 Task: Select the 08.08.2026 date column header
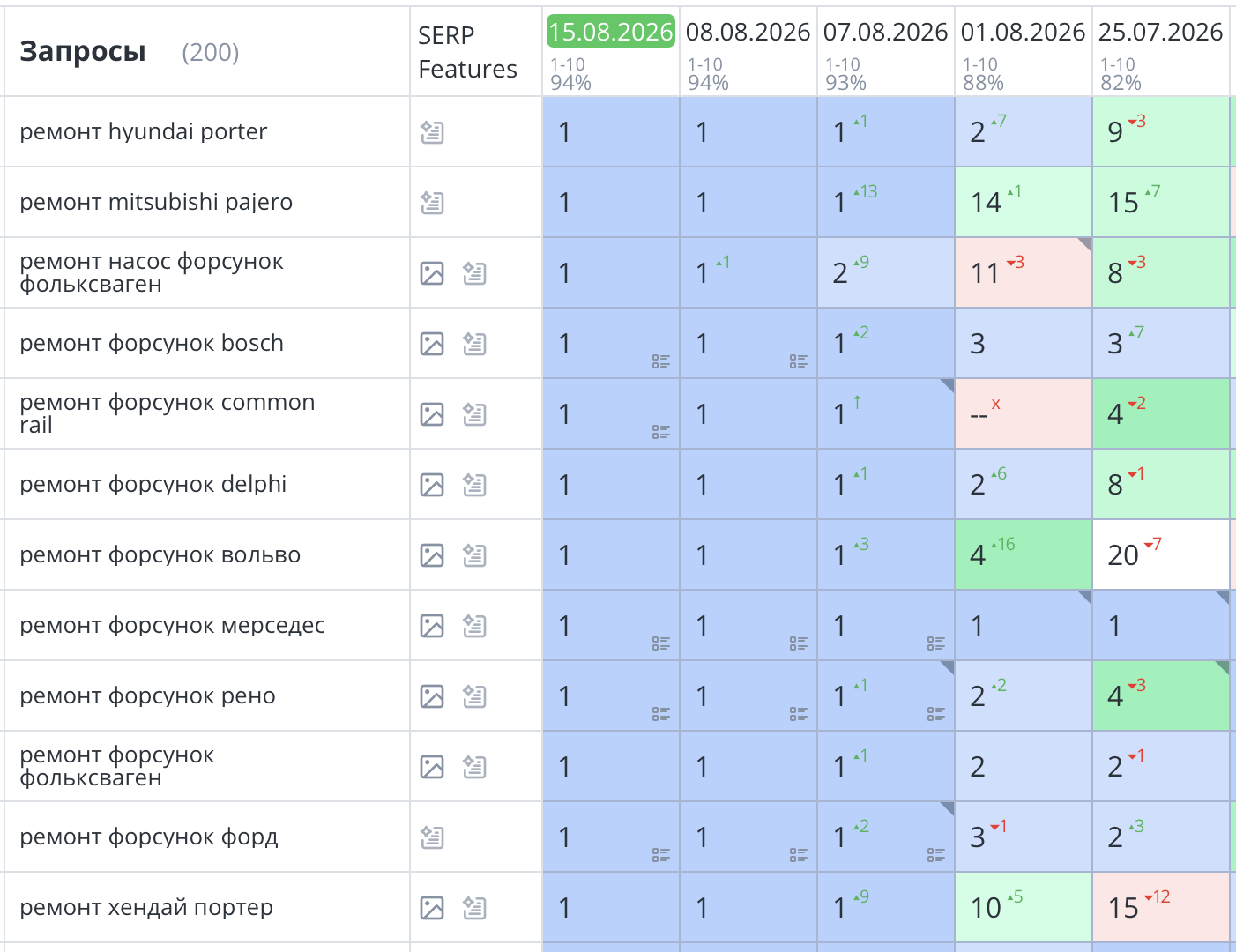[x=748, y=32]
